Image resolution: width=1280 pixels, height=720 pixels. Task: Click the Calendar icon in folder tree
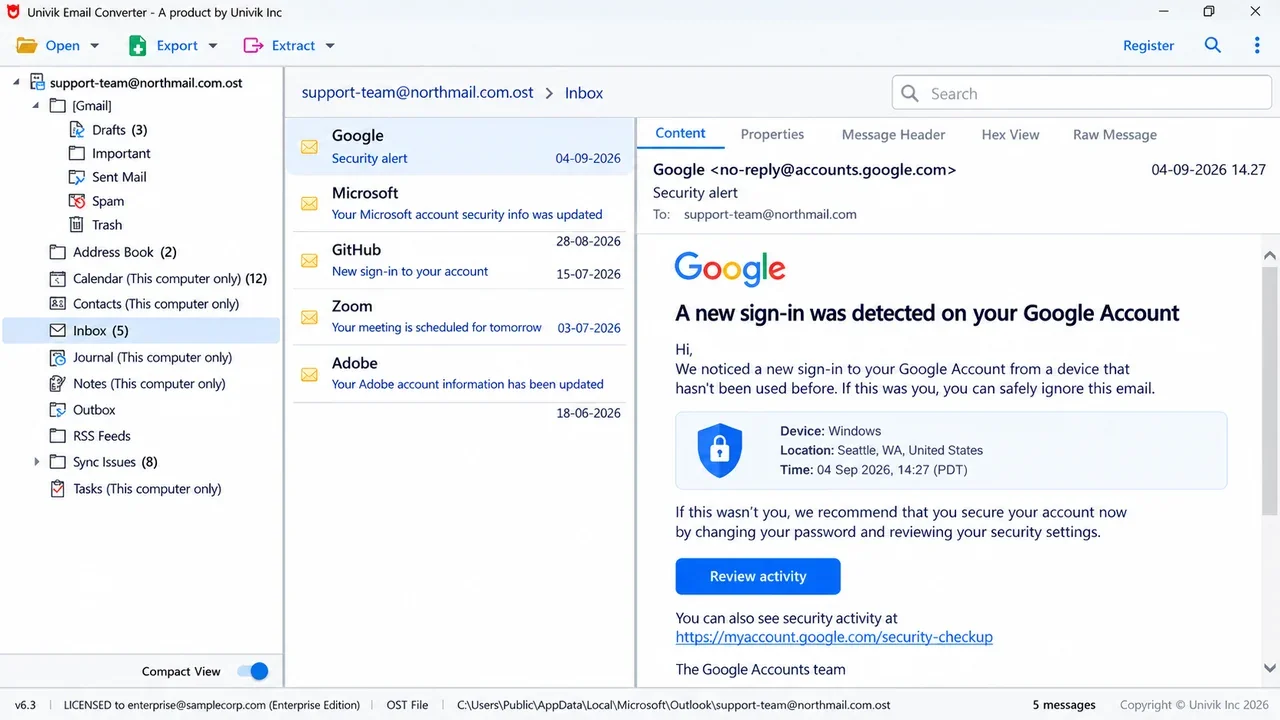tap(58, 278)
